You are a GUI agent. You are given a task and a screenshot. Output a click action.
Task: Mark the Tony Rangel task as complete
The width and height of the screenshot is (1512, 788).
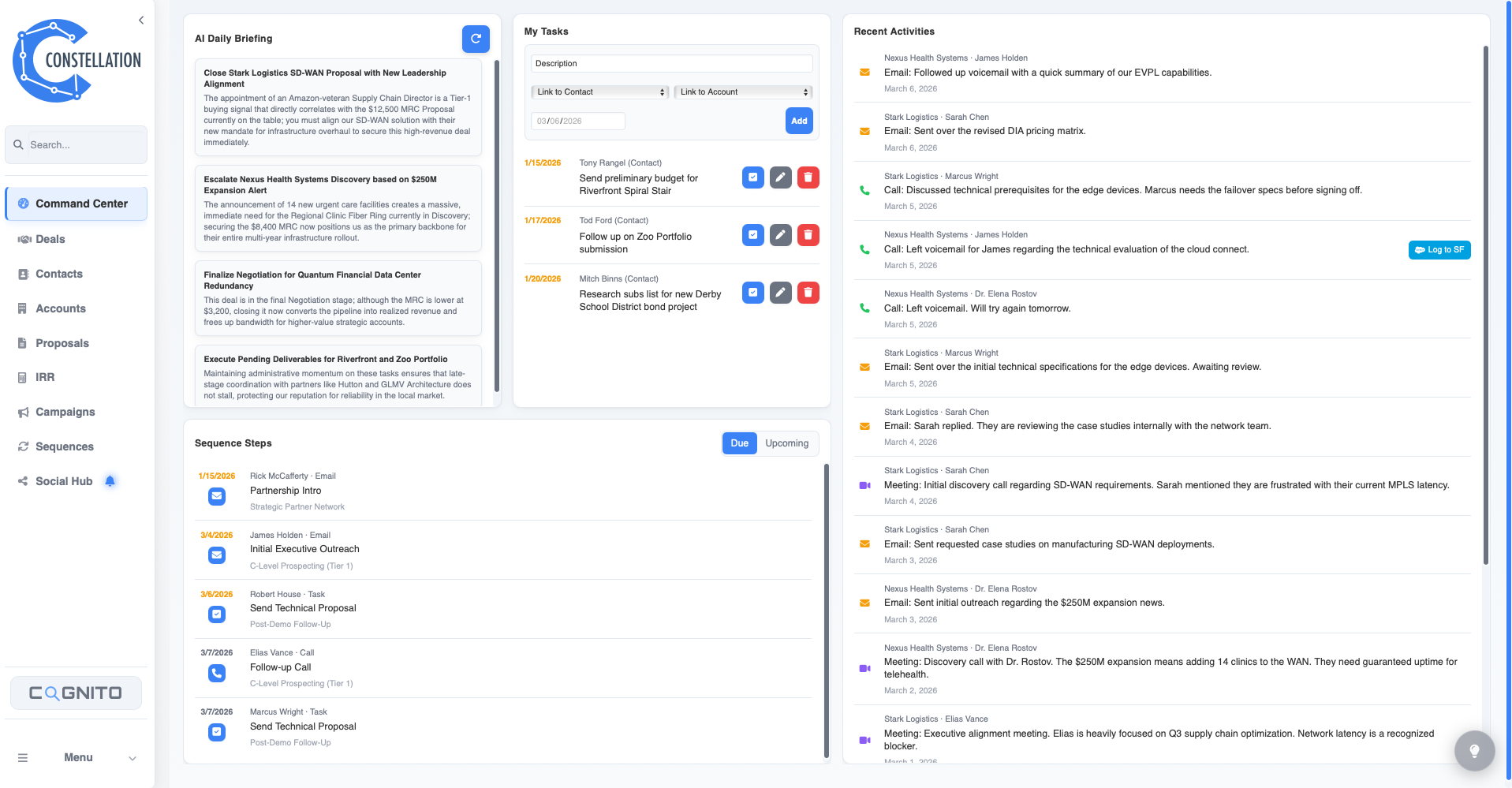pos(752,177)
